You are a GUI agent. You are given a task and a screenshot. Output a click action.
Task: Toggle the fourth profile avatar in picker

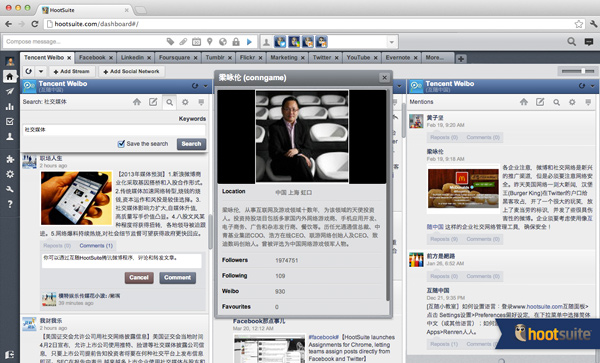coord(321,42)
